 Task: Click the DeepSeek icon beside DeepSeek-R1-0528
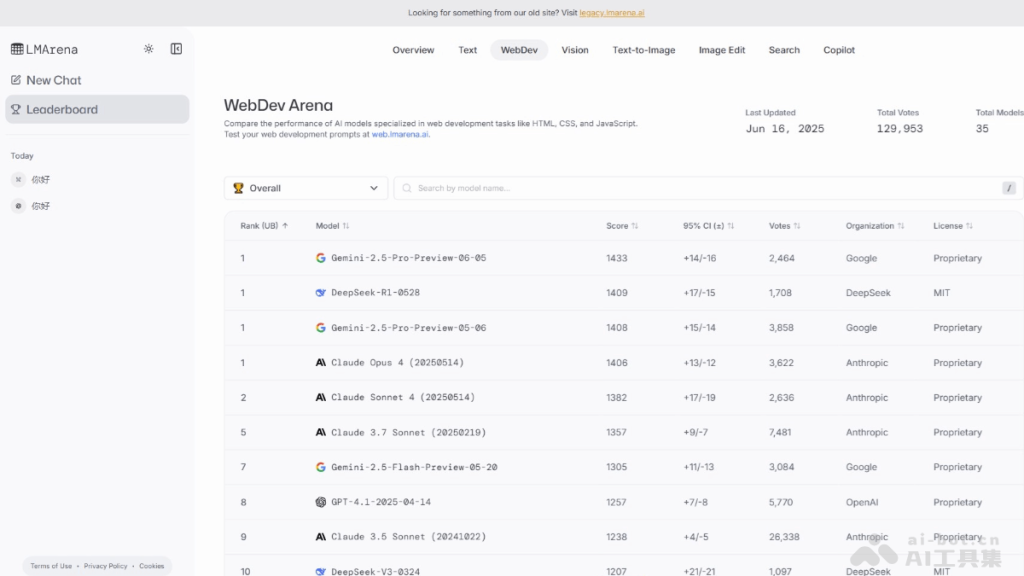pos(321,293)
